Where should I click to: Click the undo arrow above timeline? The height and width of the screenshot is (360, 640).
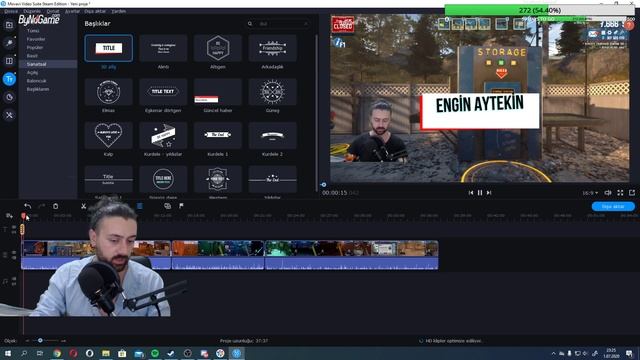tap(27, 206)
